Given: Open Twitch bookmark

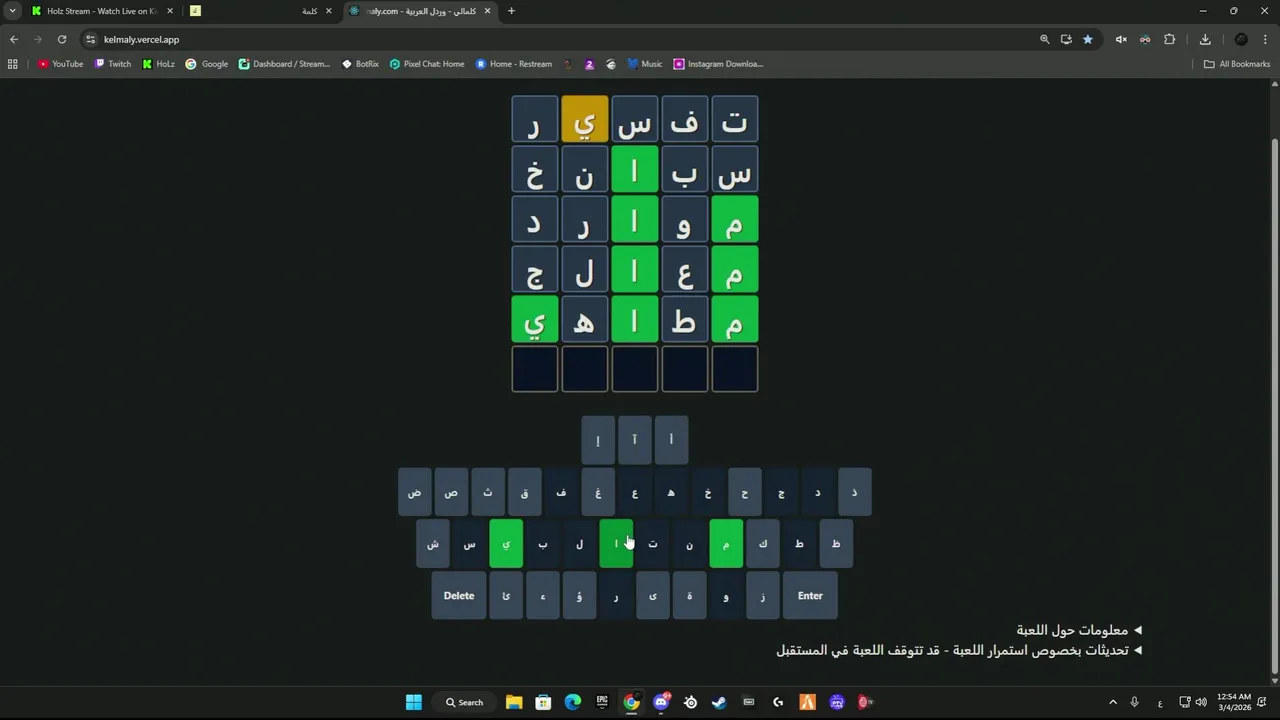Looking at the screenshot, I should [x=113, y=64].
